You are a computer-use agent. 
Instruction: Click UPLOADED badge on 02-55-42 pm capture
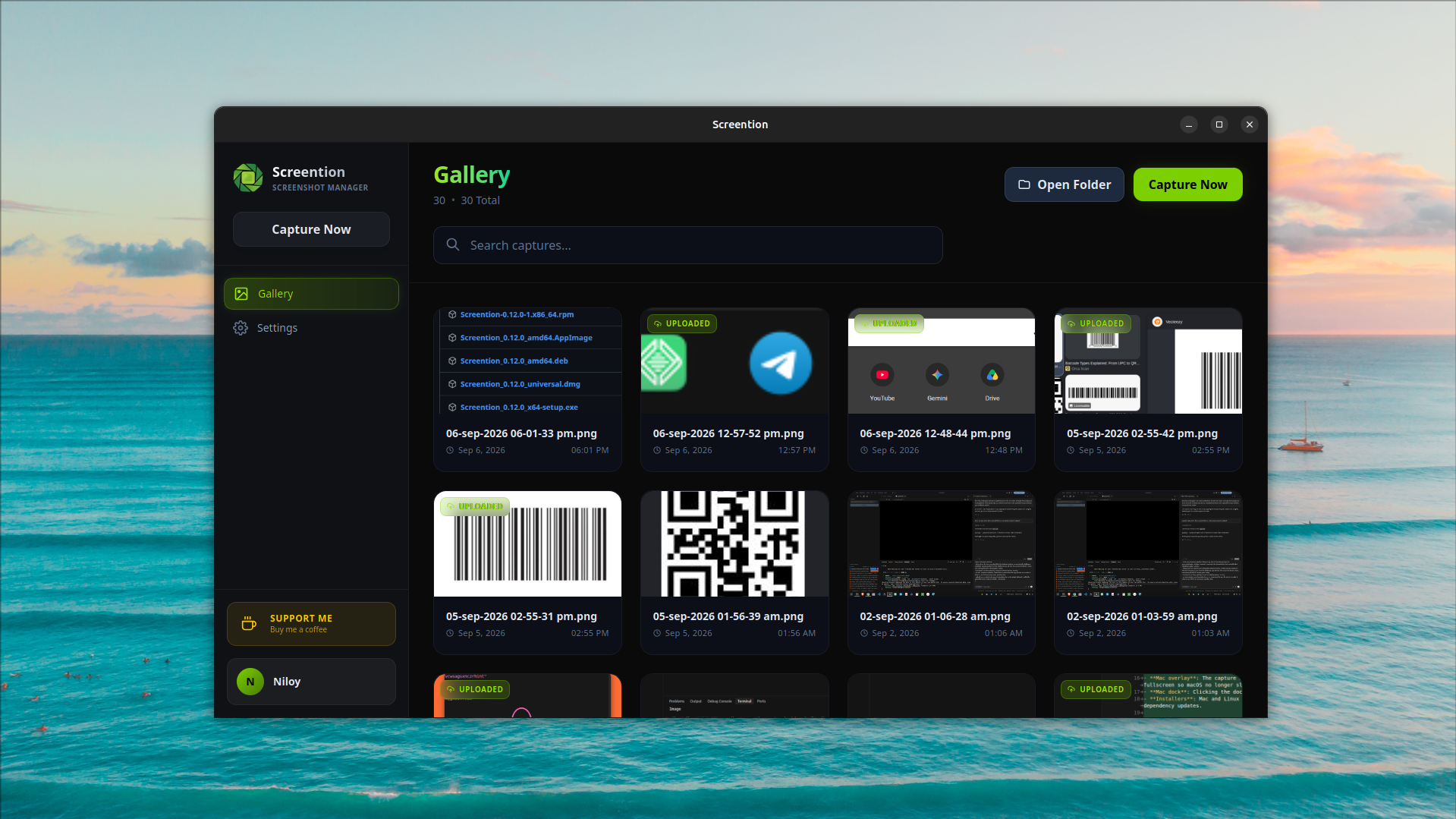(1096, 323)
